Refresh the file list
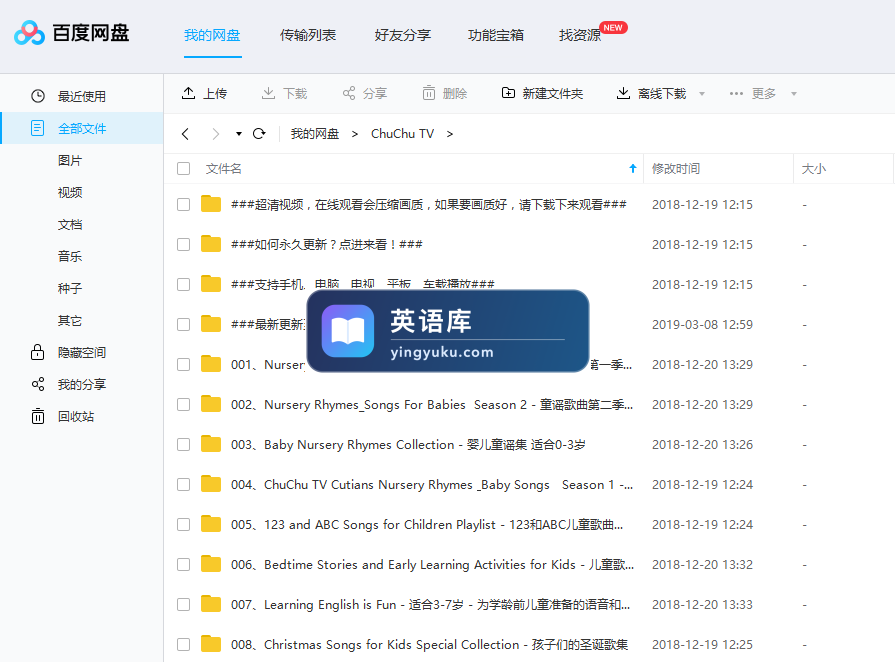Screen dimensions: 895x662 click(259, 134)
